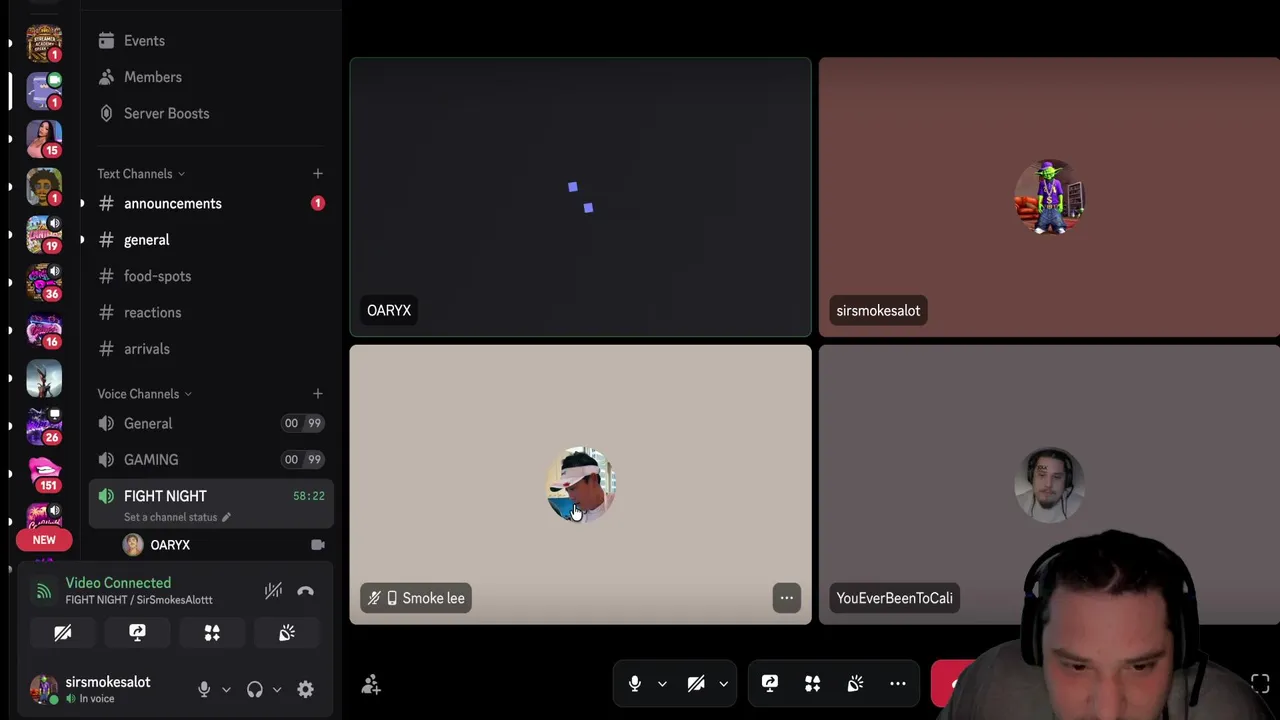This screenshot has height=720, width=1280.
Task: Select the OARYX video tile
Action: pyautogui.click(x=580, y=197)
